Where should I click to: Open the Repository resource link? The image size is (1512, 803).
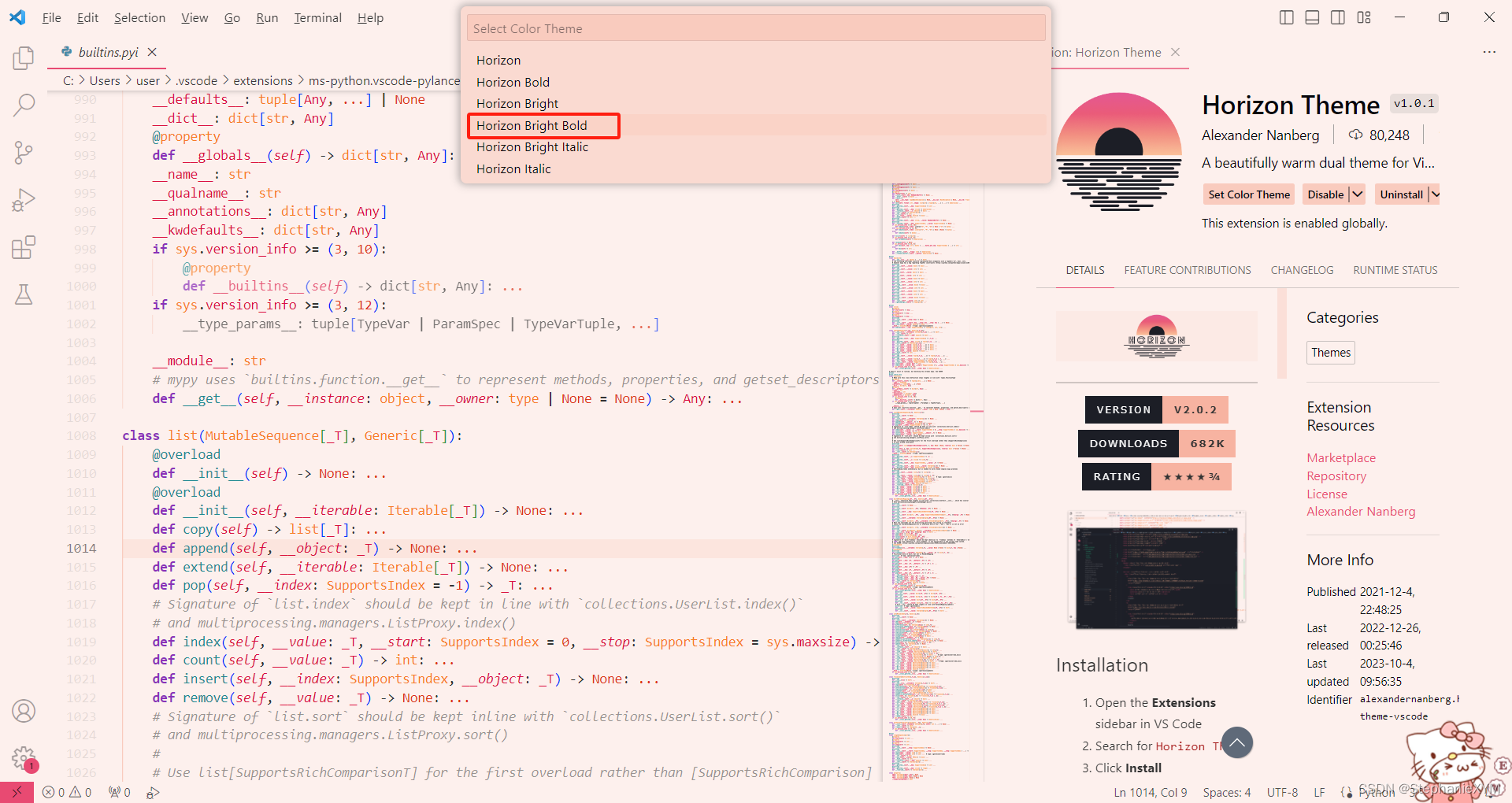1336,476
